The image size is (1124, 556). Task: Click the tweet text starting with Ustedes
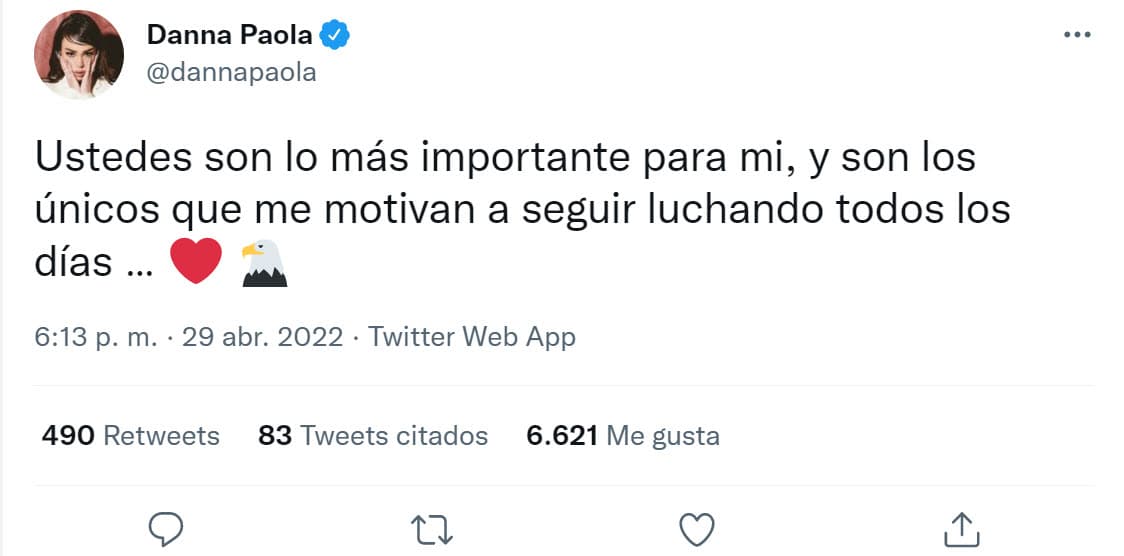tap(522, 211)
